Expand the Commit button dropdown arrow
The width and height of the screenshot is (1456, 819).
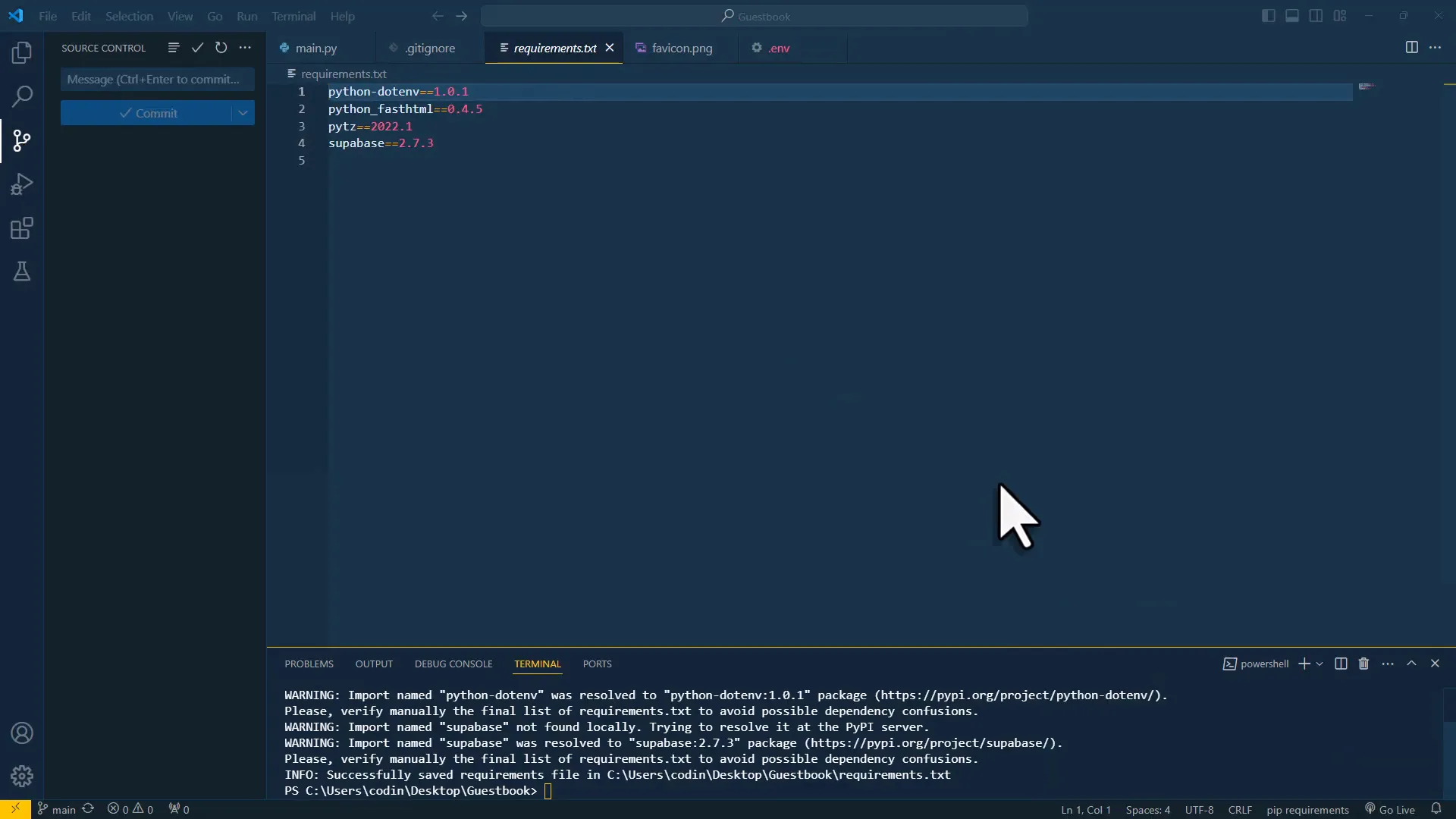(243, 113)
